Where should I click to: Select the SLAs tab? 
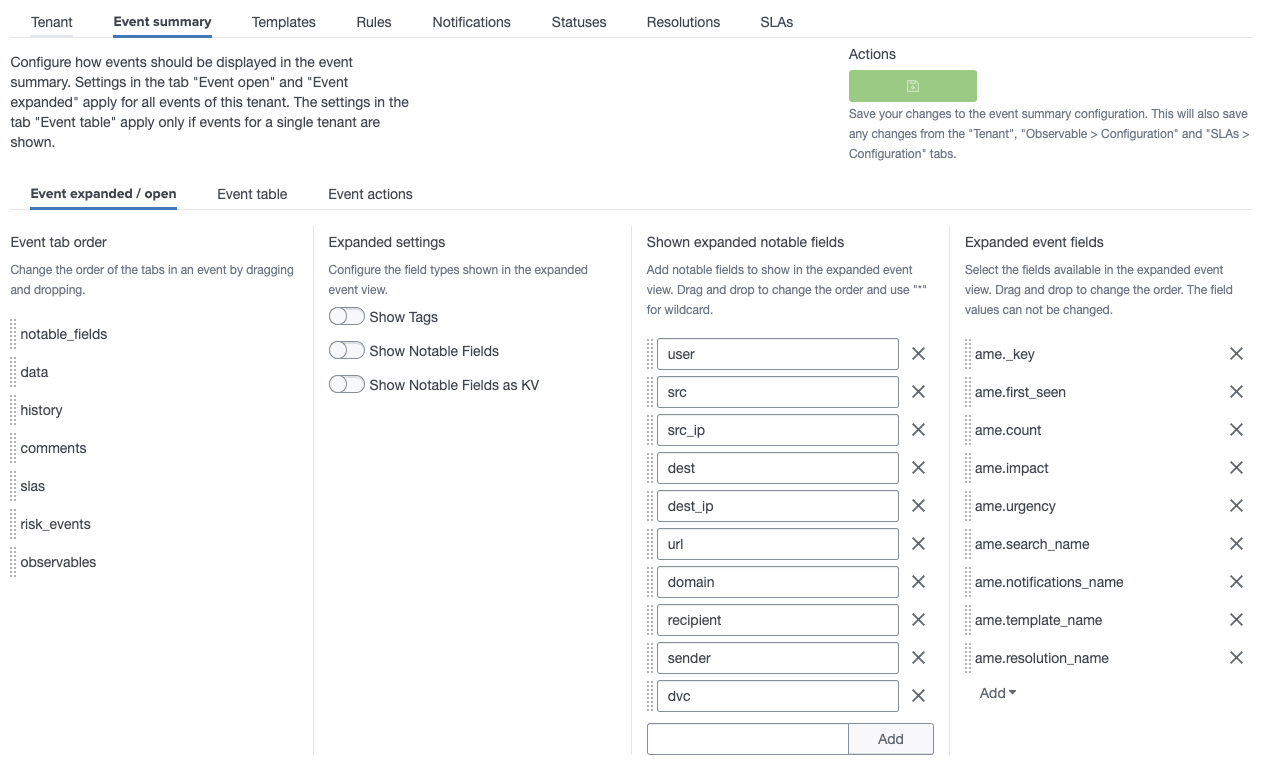(x=776, y=21)
